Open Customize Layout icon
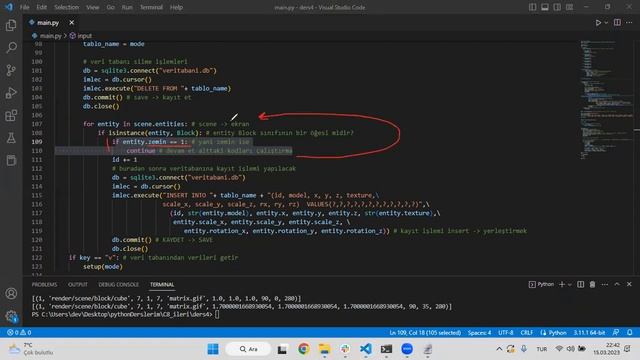 569,7
